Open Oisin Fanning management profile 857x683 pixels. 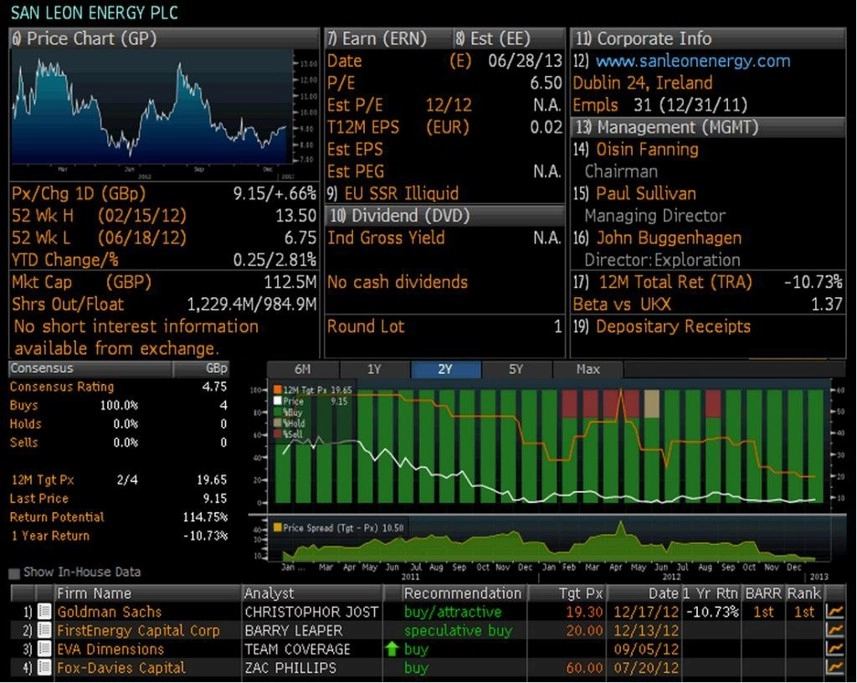point(646,149)
